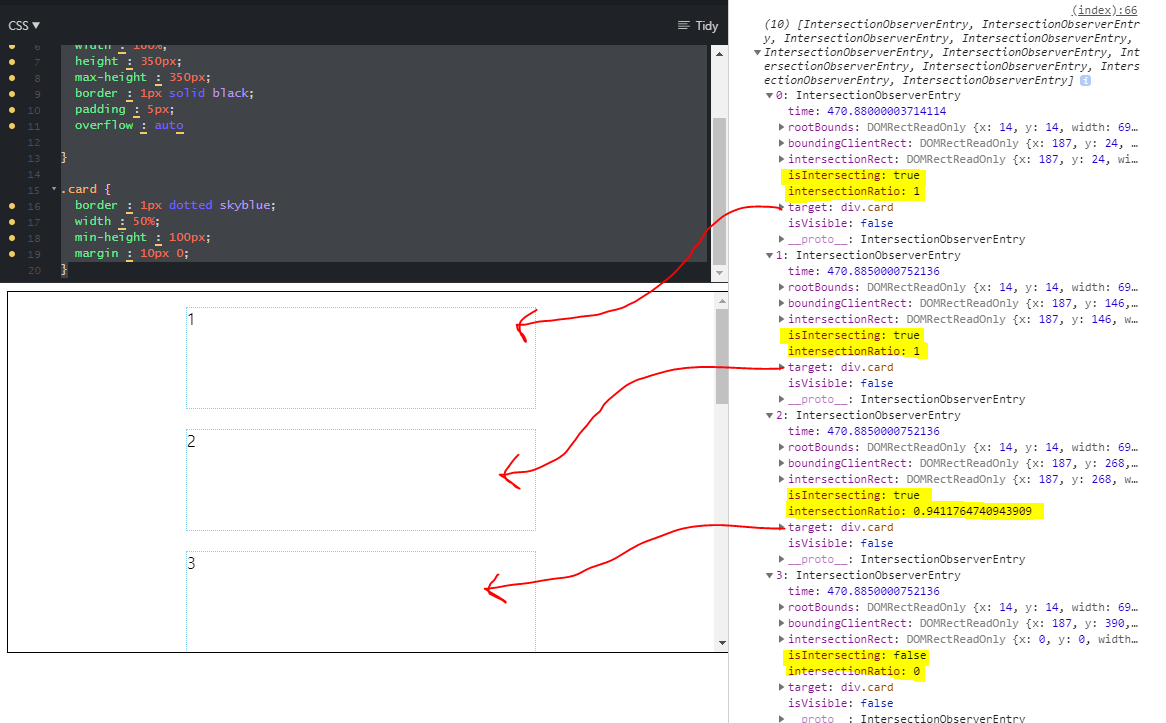Click the 'overflow : auto' line
The height and width of the screenshot is (723, 1166).
[129, 125]
